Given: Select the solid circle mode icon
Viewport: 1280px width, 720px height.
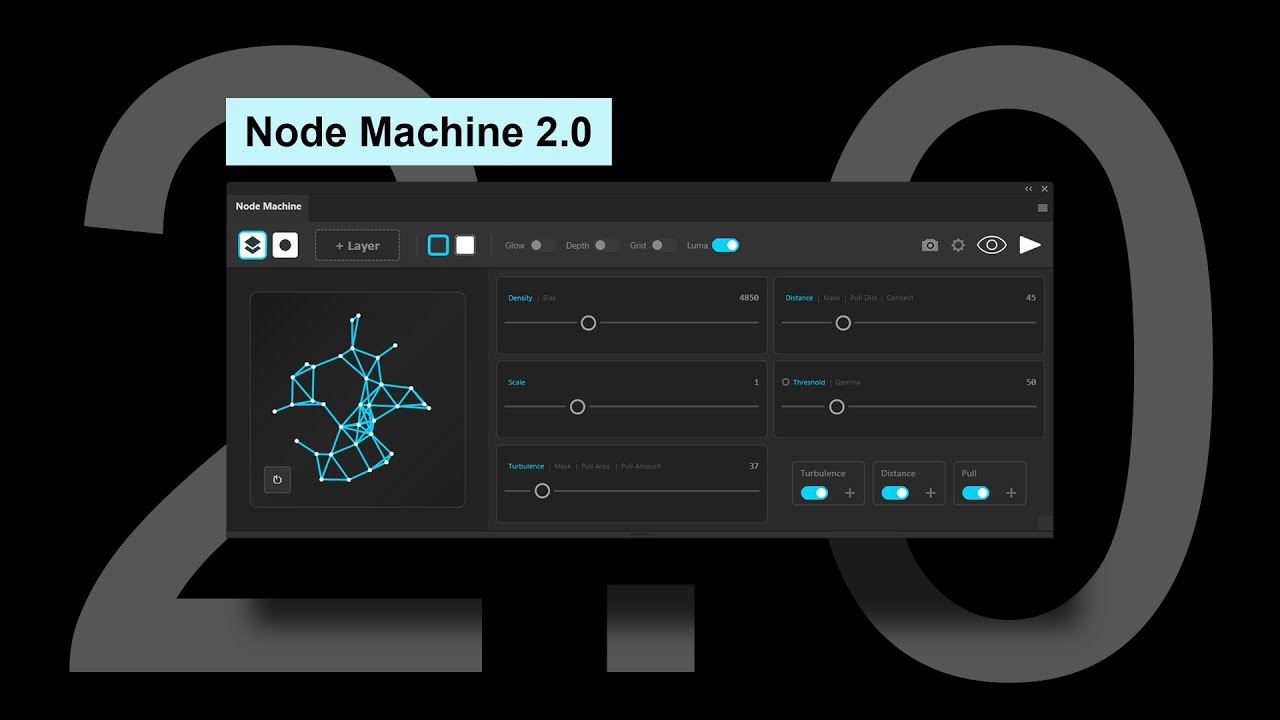Looking at the screenshot, I should pyautogui.click(x=285, y=245).
